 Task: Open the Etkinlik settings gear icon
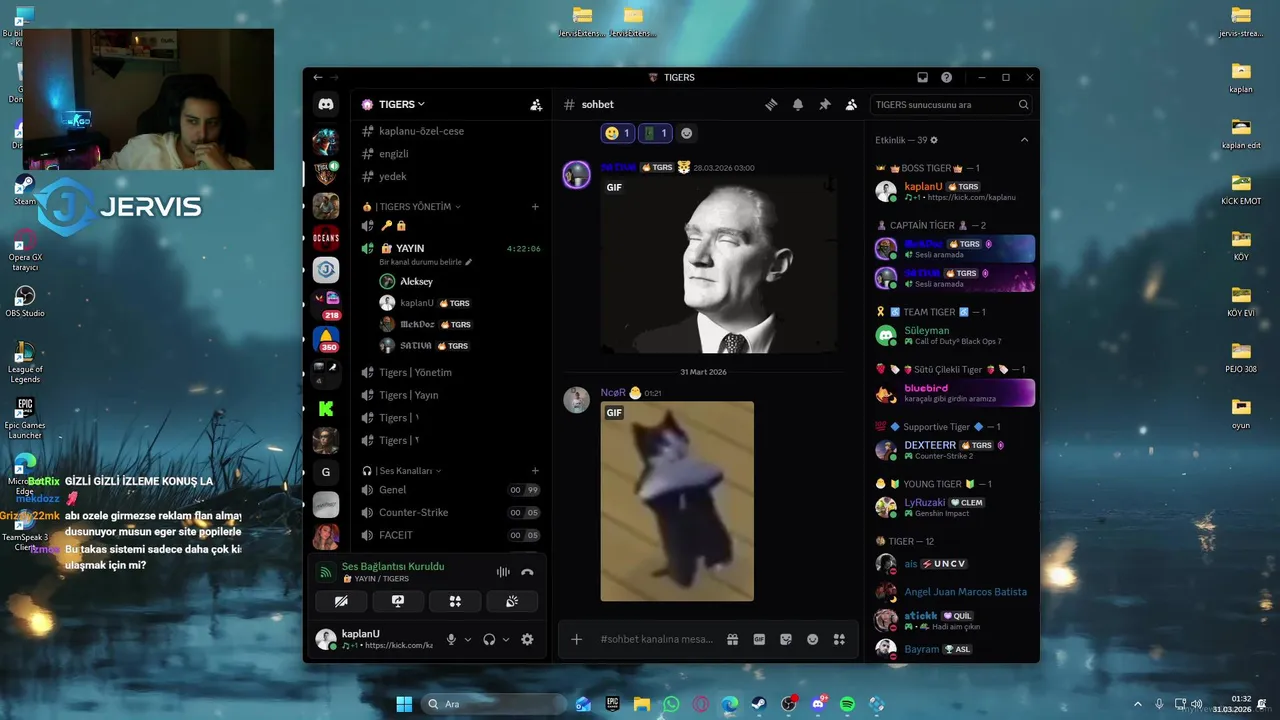pyautogui.click(x=934, y=140)
